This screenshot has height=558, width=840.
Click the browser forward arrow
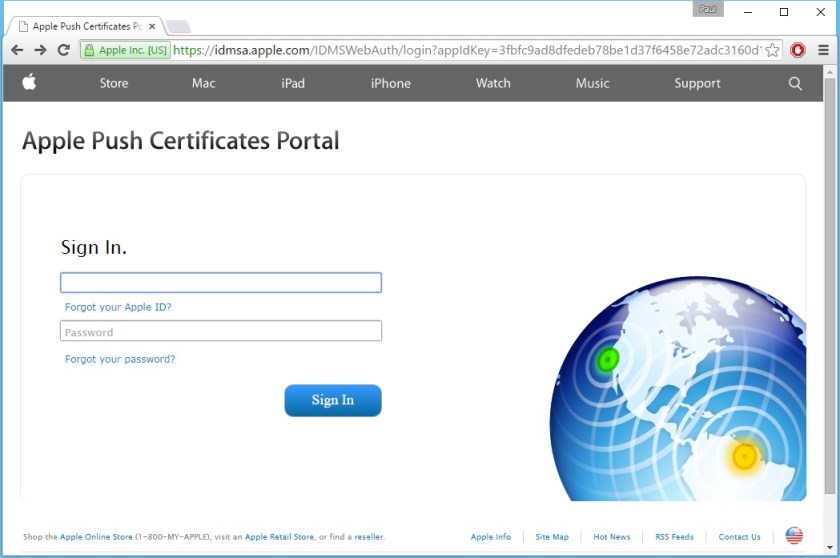tap(40, 50)
